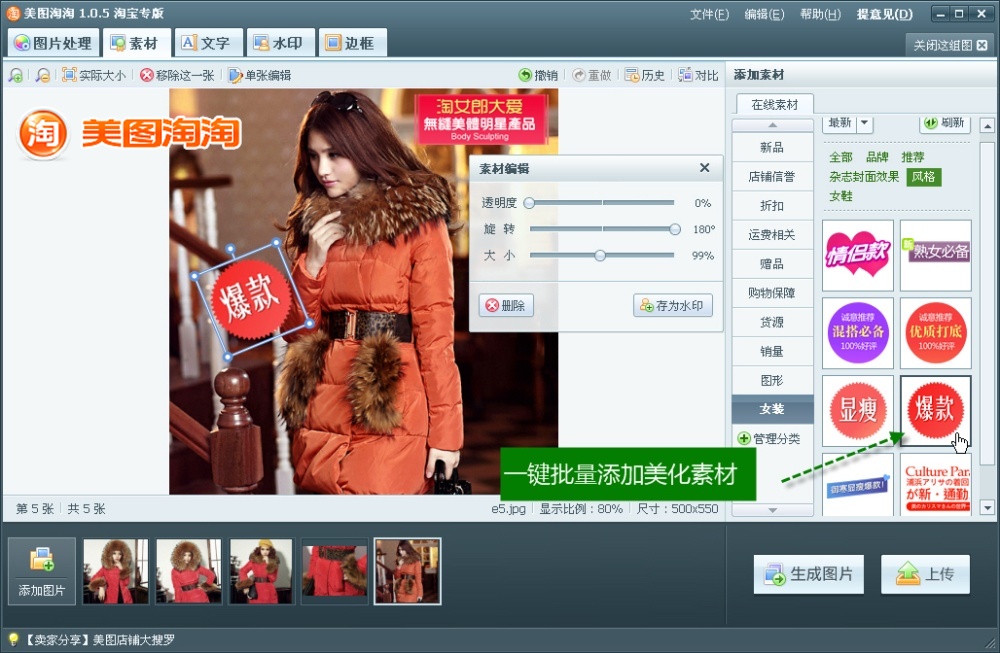Click the 管理分类 add category icon
The image size is (1000, 653).
743,438
